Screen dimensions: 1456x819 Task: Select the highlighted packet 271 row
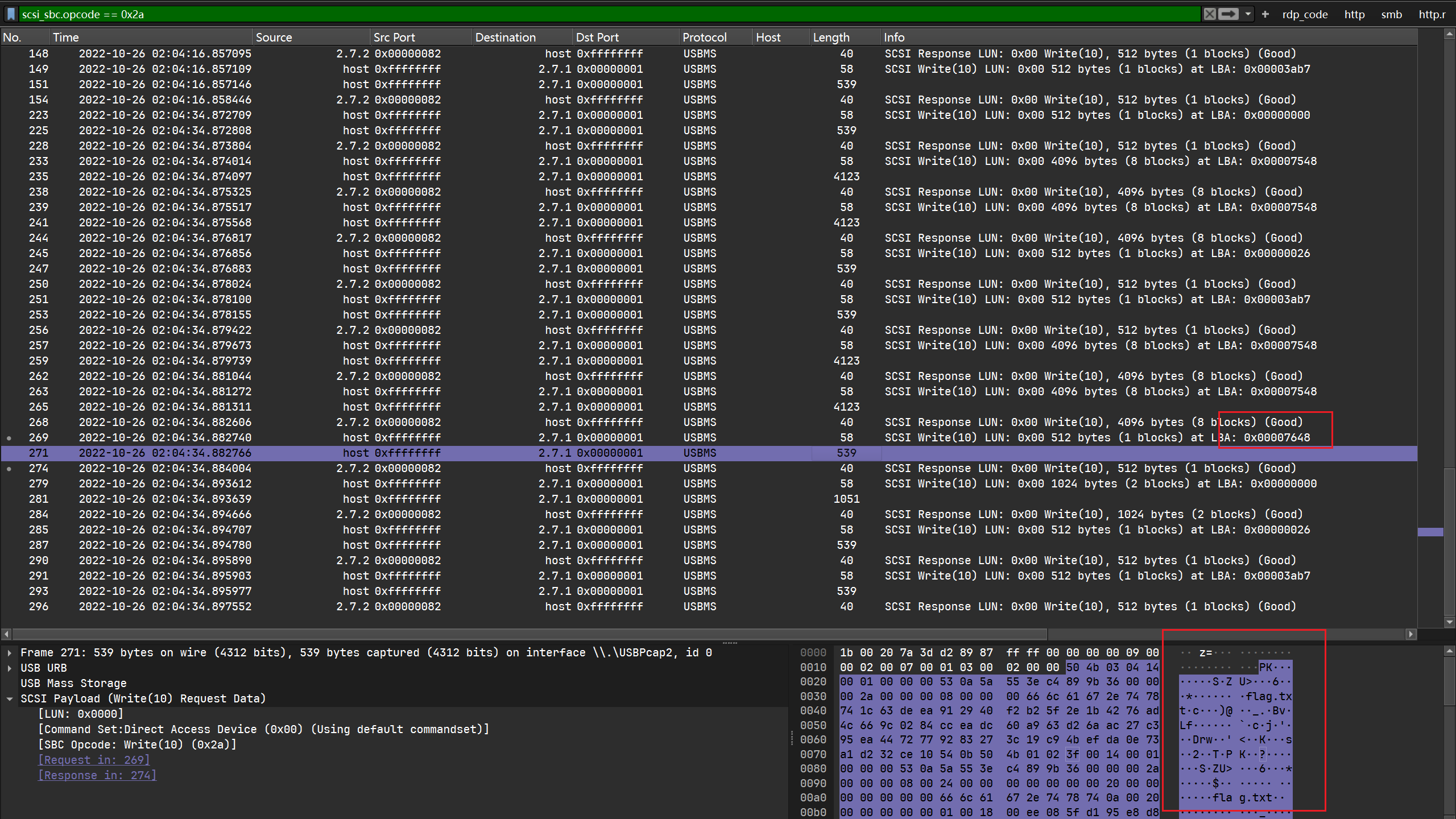[709, 453]
